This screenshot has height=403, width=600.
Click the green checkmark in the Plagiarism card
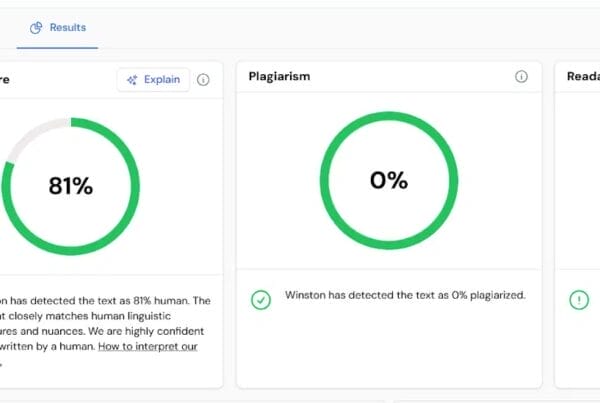(x=261, y=299)
